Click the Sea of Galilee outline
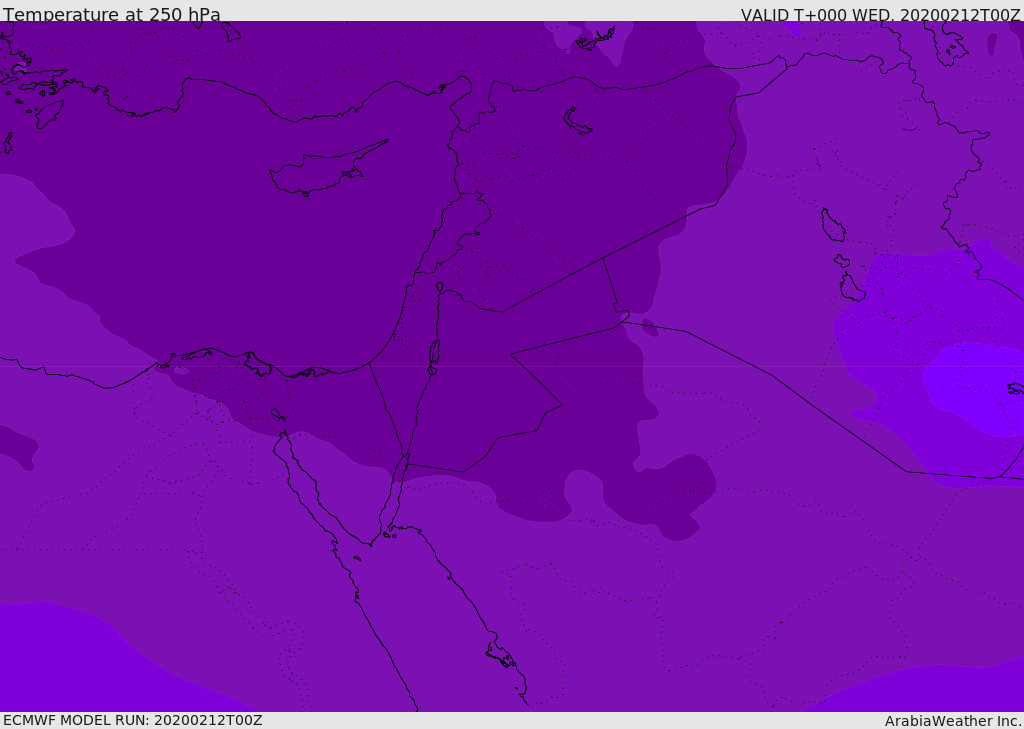Viewport: 1024px width, 729px height. pos(439,287)
